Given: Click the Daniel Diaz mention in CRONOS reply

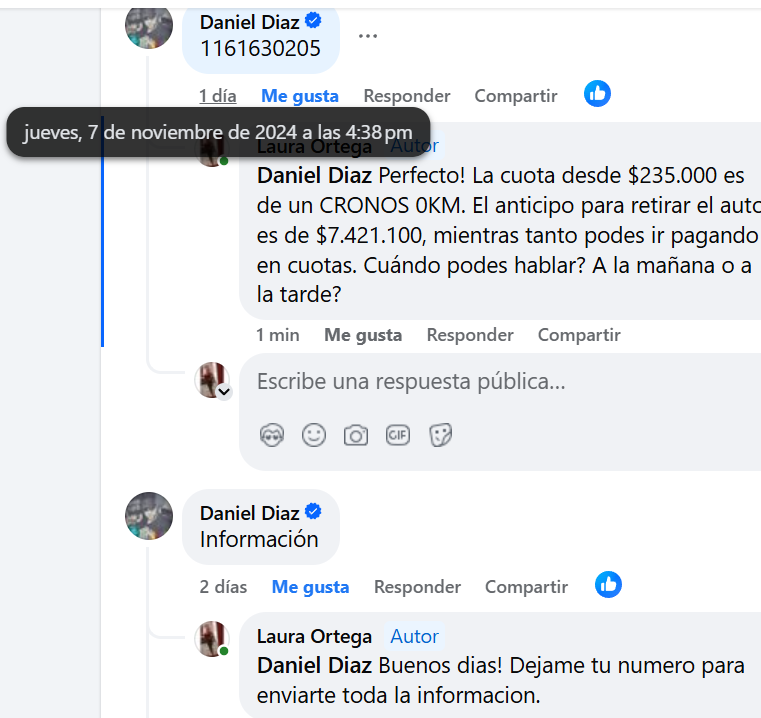Looking at the screenshot, I should click(x=314, y=176).
